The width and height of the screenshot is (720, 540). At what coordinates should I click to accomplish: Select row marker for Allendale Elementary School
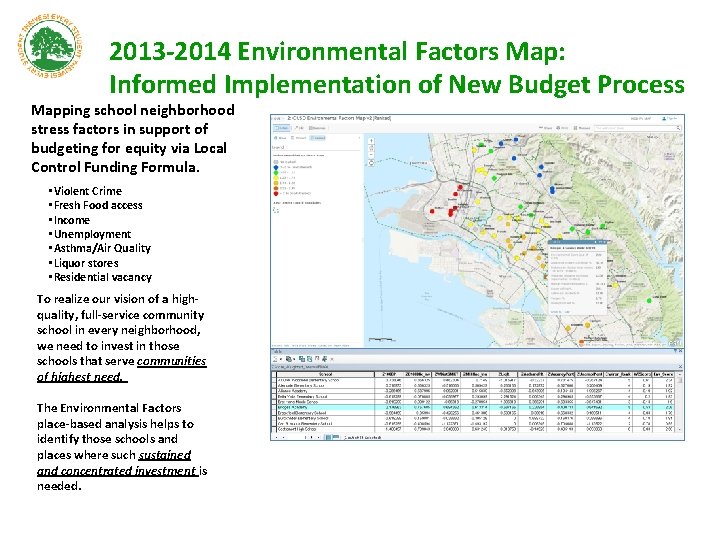point(274,386)
